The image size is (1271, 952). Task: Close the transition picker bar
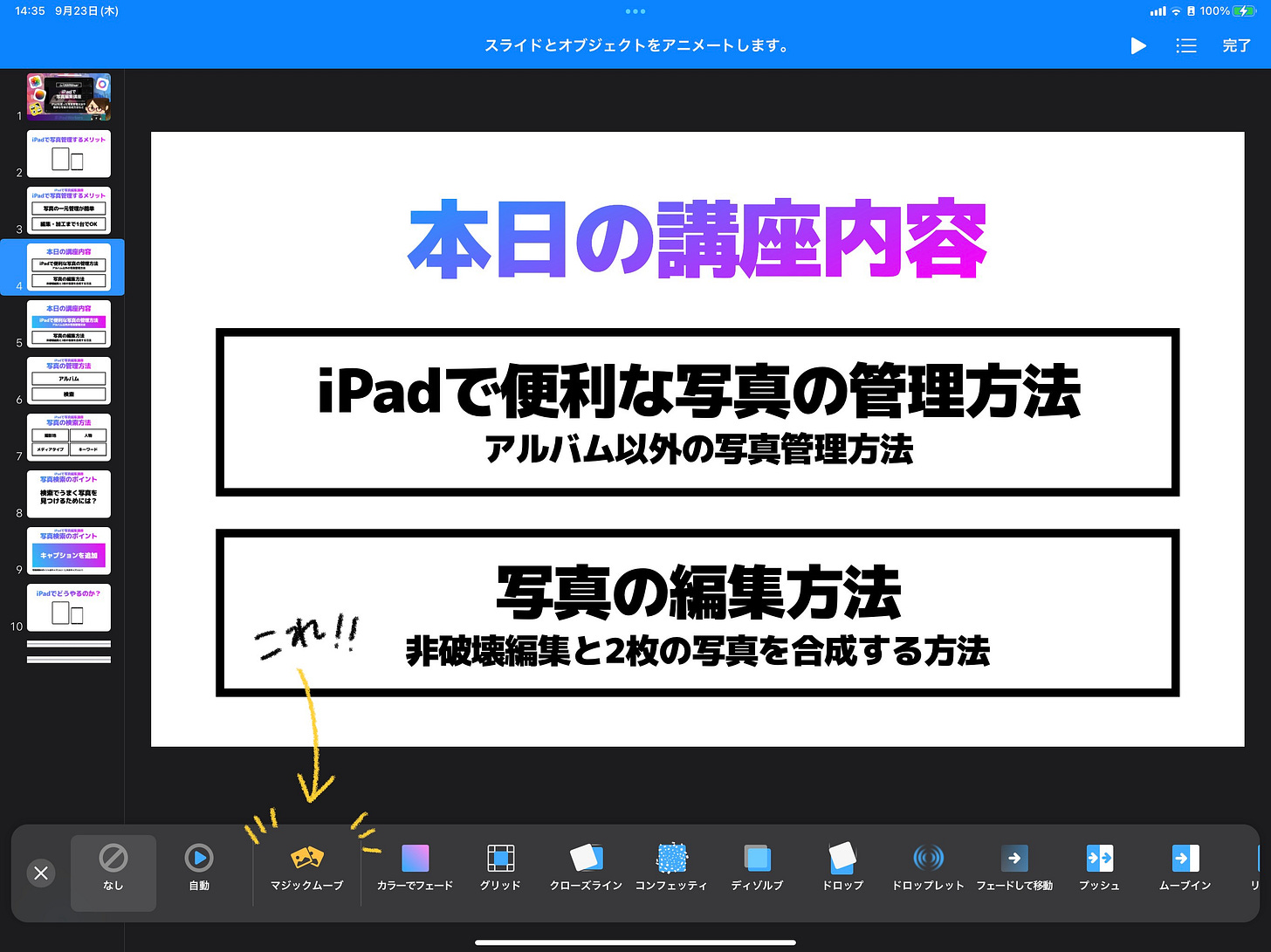[41, 873]
